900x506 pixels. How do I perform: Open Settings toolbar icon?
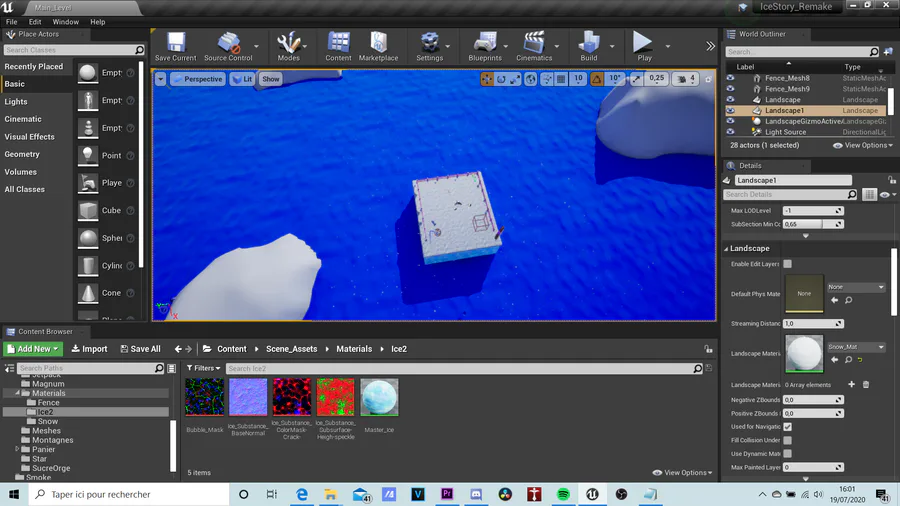point(429,46)
